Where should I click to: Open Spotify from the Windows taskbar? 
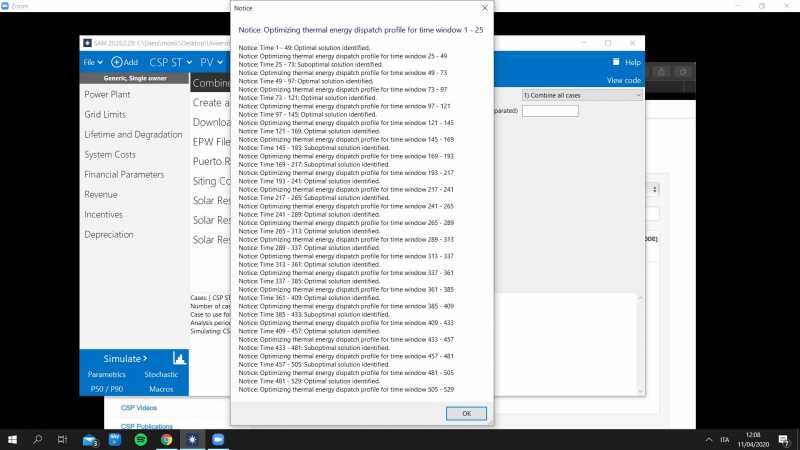point(140,439)
